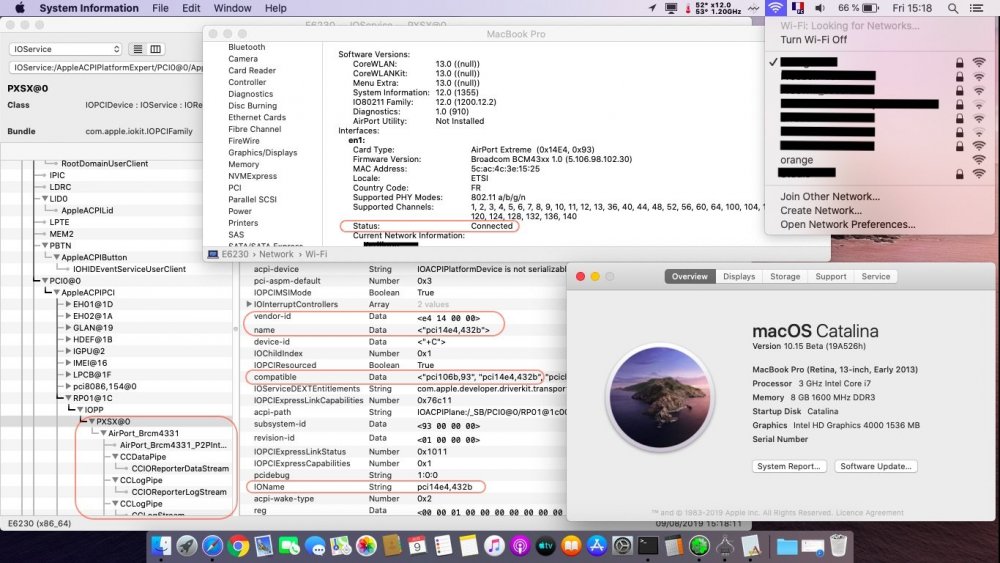Image resolution: width=1000 pixels, height=563 pixels.
Task: Switch to the column view icon
Action: [x=156, y=49]
